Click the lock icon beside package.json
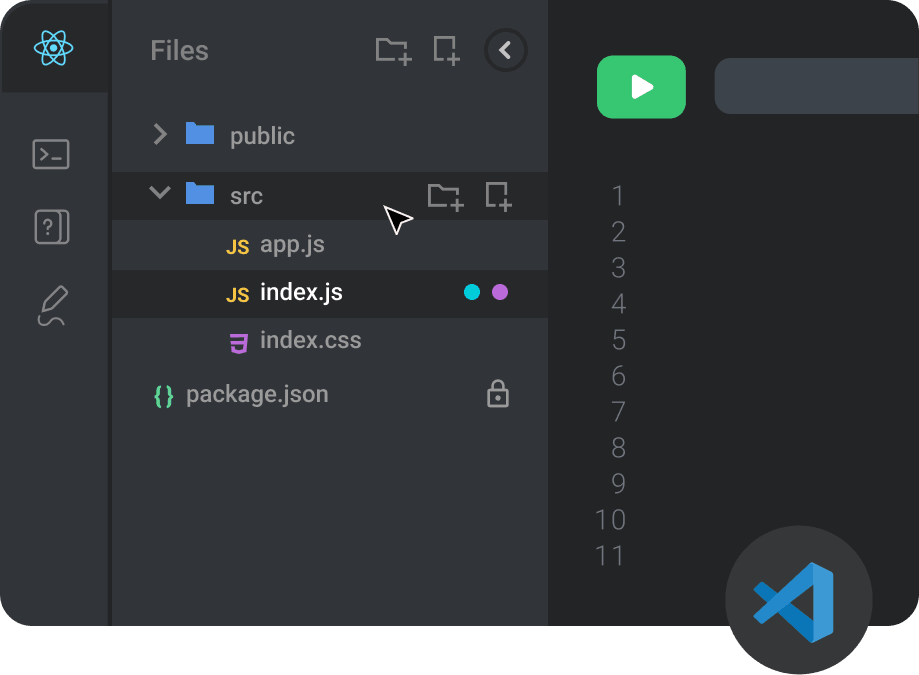This screenshot has height=675, width=919. click(497, 394)
